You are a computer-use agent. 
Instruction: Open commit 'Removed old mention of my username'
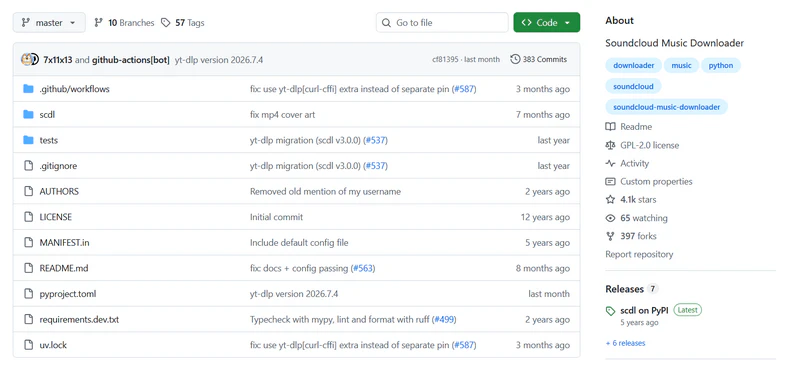pyautogui.click(x=326, y=191)
